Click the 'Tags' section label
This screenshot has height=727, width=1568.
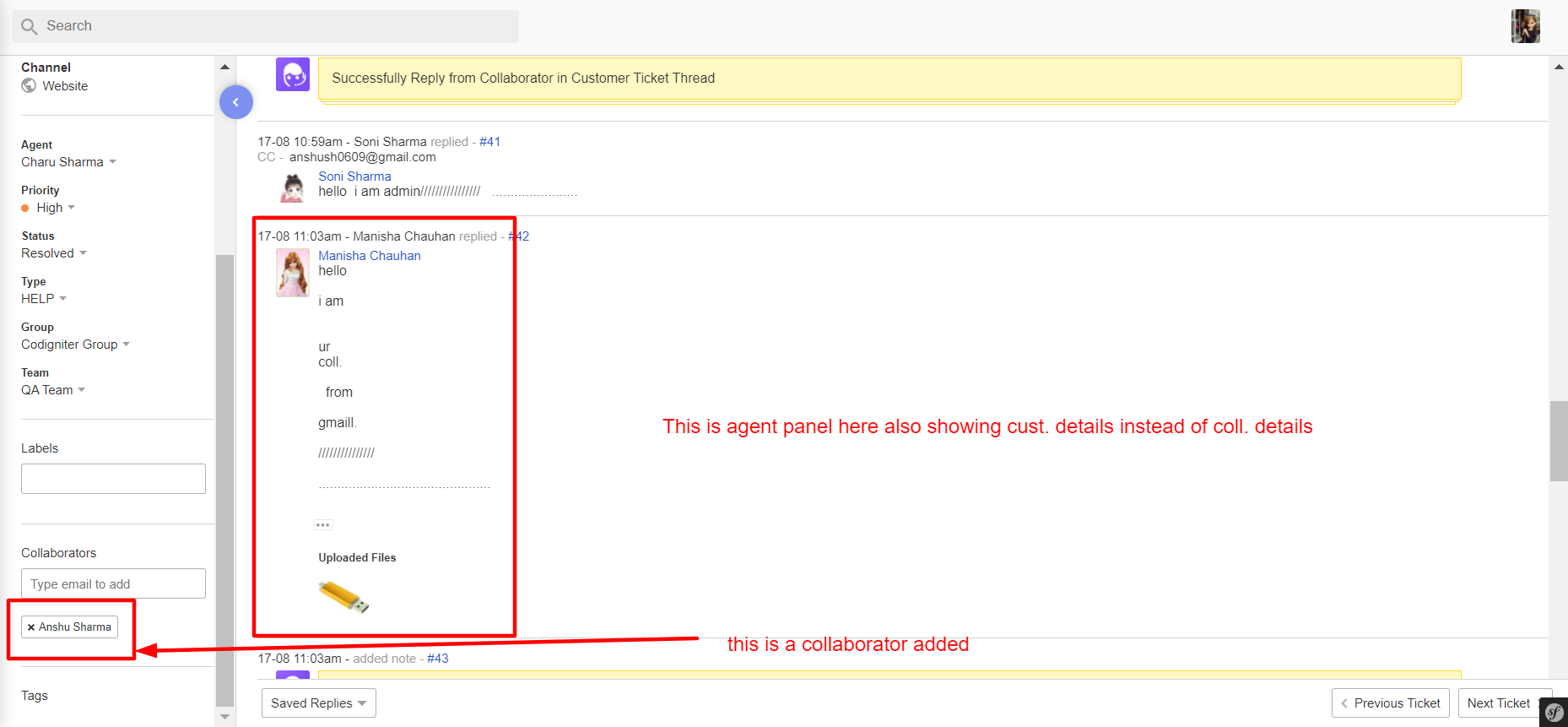point(35,696)
